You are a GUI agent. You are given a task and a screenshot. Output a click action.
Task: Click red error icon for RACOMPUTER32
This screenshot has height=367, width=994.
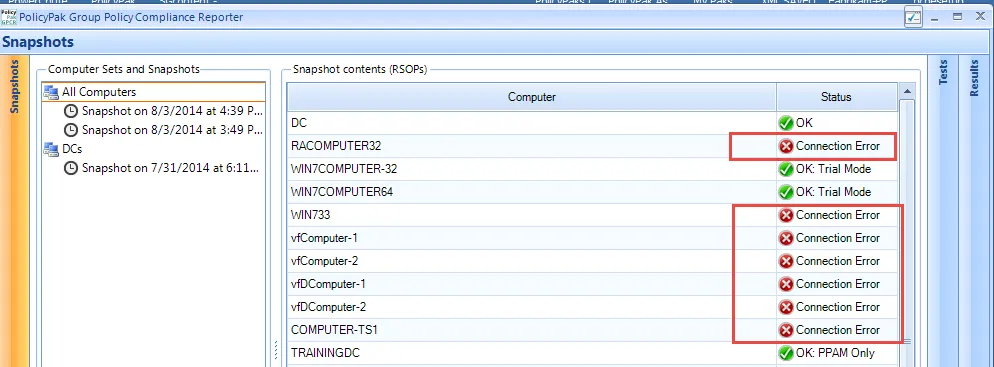coord(786,146)
